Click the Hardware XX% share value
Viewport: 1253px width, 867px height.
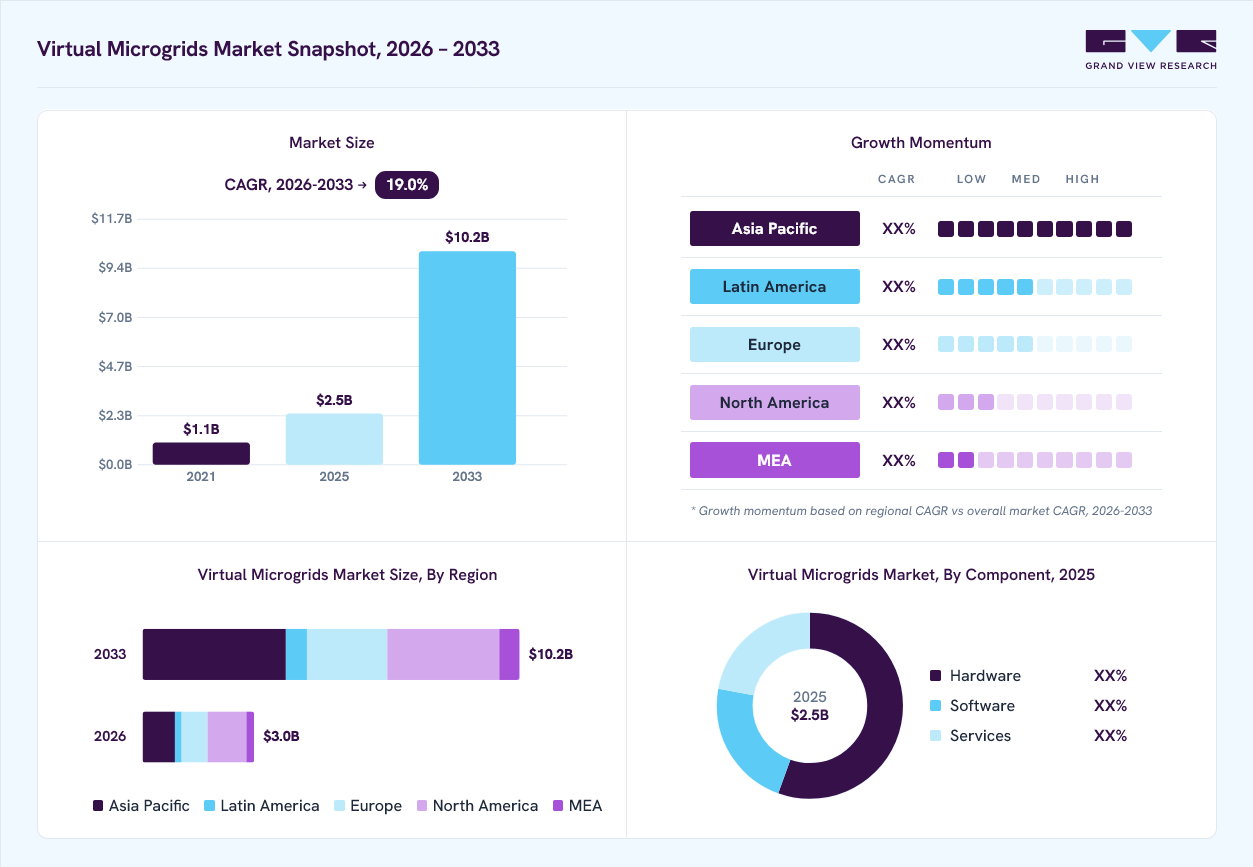1111,675
